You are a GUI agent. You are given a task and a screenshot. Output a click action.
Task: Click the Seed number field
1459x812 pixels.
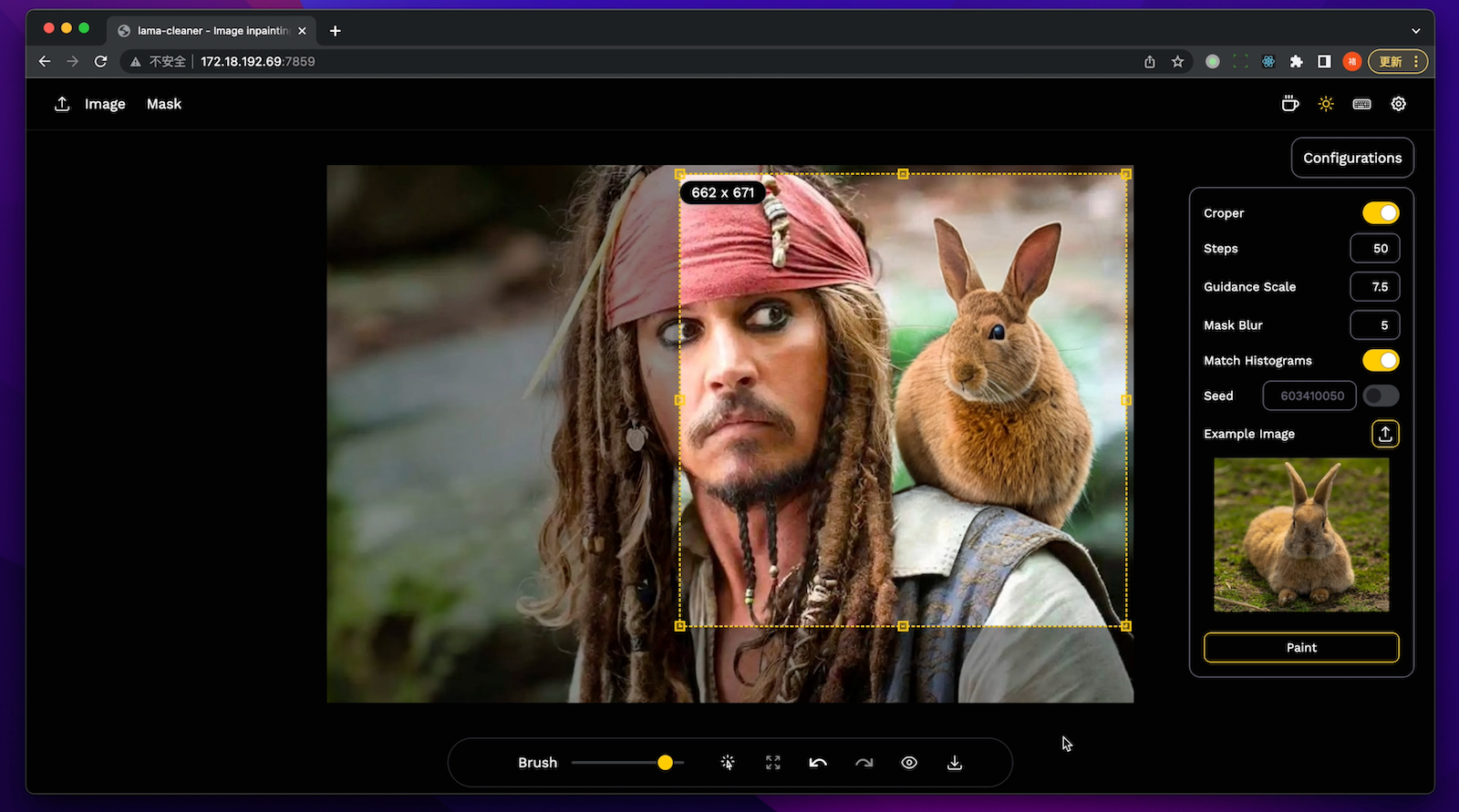(1309, 396)
